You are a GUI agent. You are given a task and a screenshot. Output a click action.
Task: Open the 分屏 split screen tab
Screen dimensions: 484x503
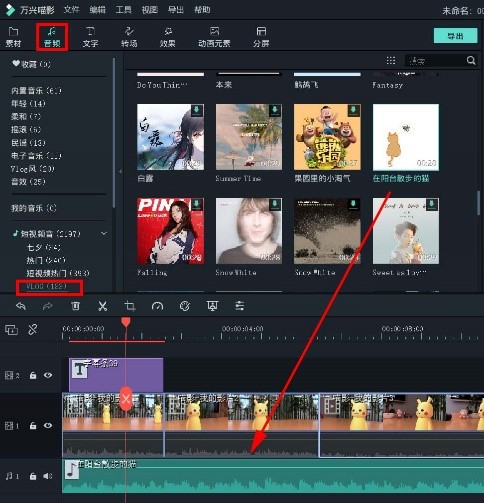click(x=261, y=37)
